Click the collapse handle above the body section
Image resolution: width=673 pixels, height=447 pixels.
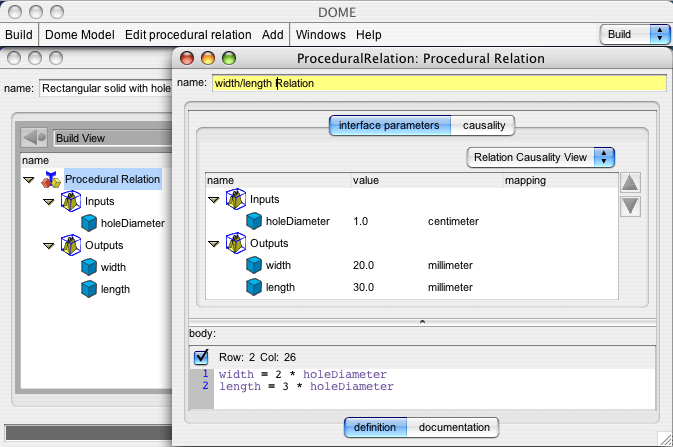click(422, 322)
